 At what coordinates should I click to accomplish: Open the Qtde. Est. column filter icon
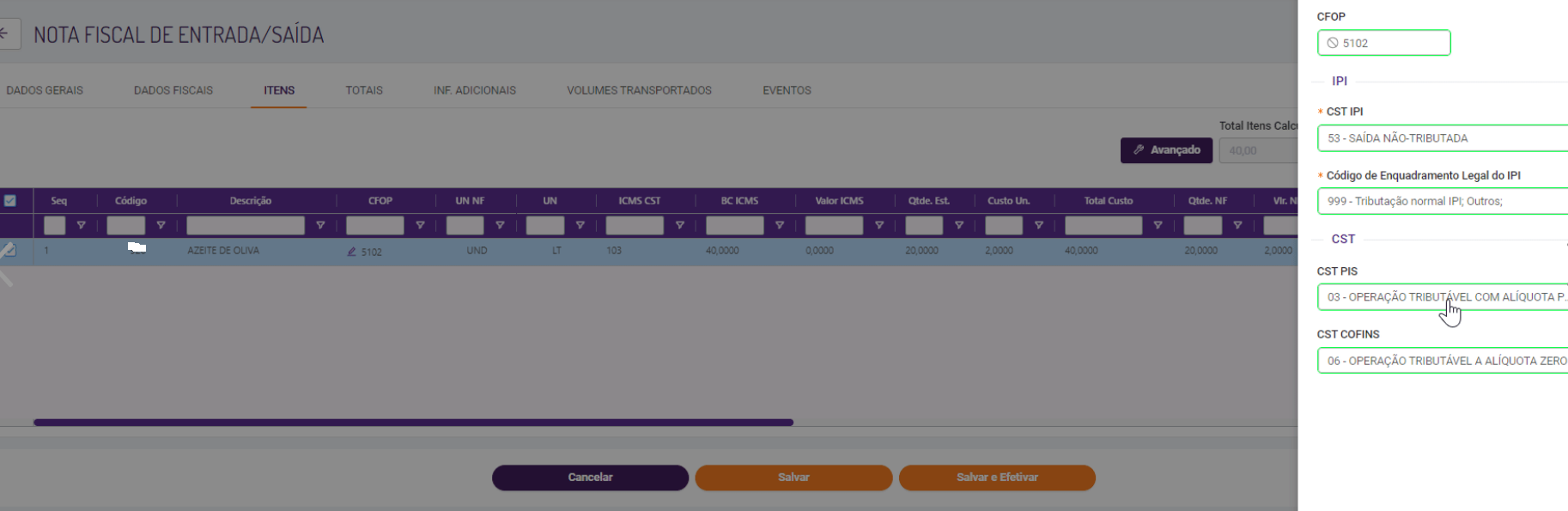(x=959, y=226)
